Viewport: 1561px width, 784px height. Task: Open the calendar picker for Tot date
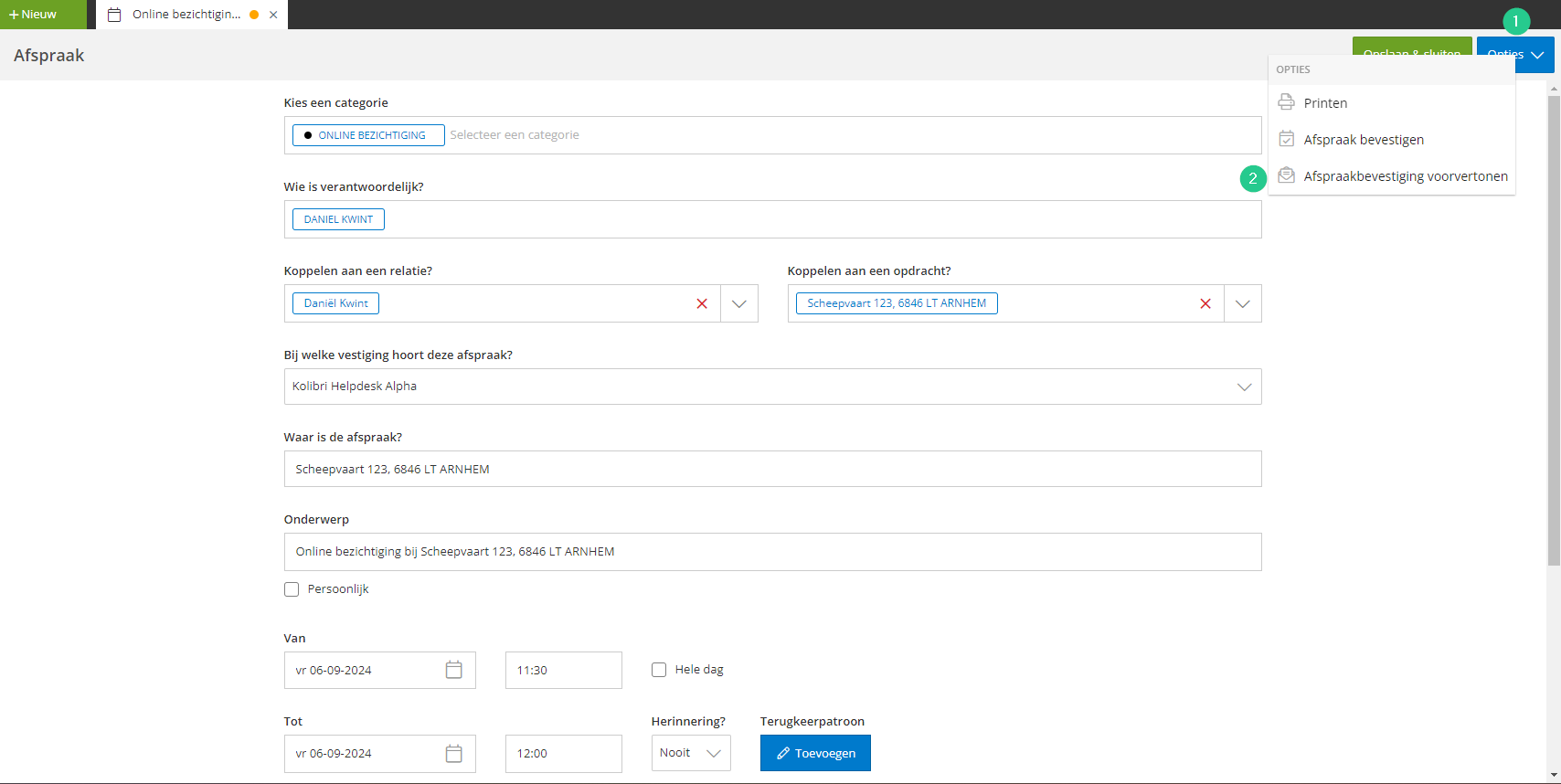(453, 753)
